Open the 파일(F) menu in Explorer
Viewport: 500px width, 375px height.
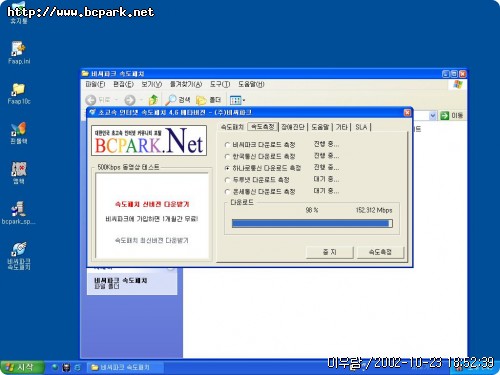pyautogui.click(x=95, y=84)
